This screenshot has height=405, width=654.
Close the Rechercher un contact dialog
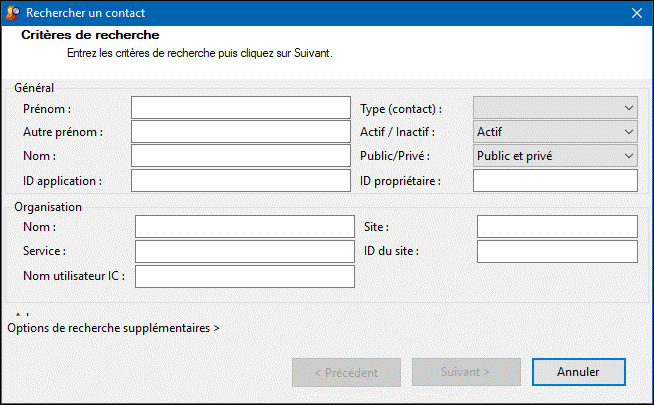pyautogui.click(x=635, y=13)
